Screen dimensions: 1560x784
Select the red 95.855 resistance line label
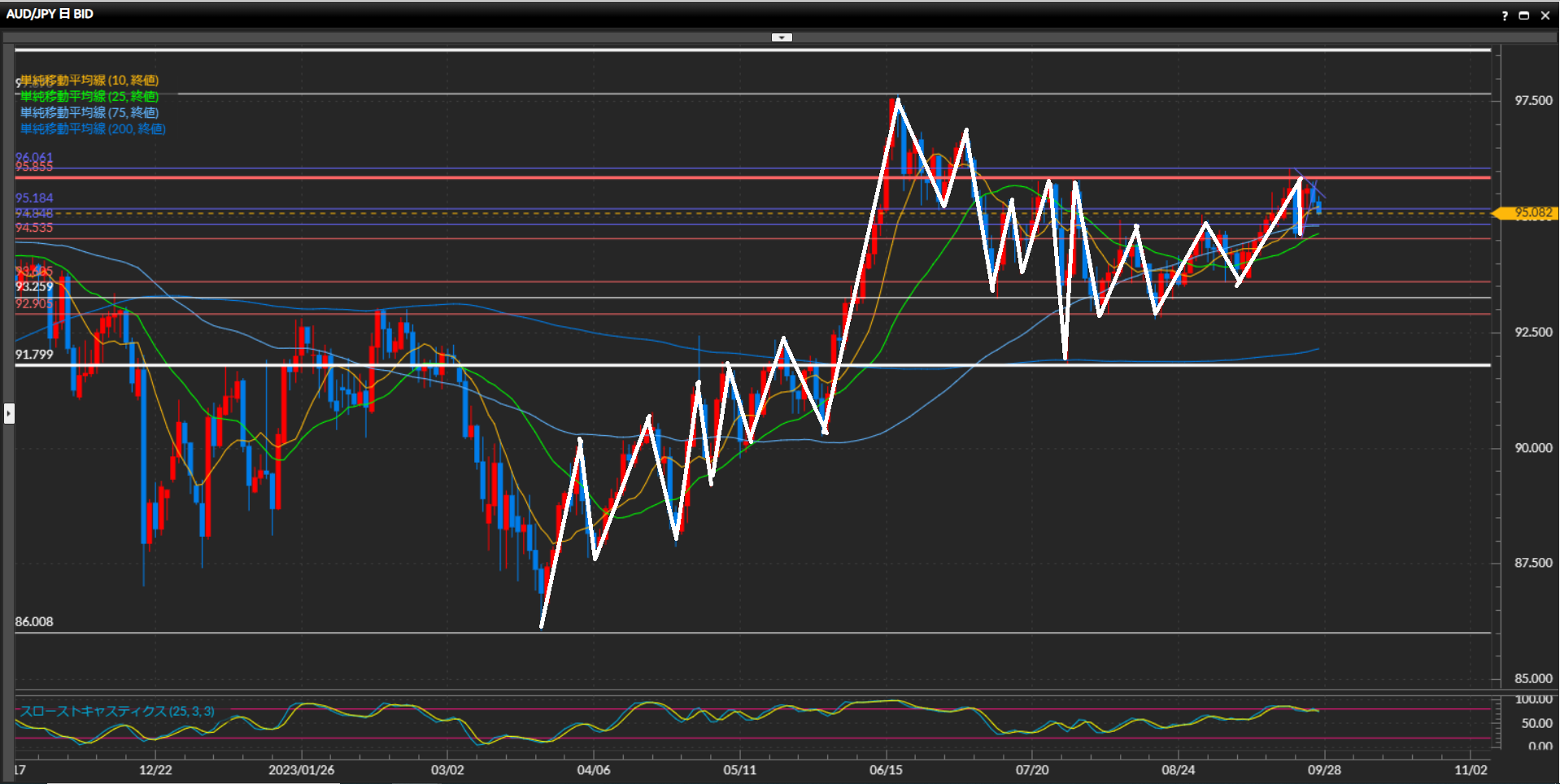pyautogui.click(x=34, y=168)
